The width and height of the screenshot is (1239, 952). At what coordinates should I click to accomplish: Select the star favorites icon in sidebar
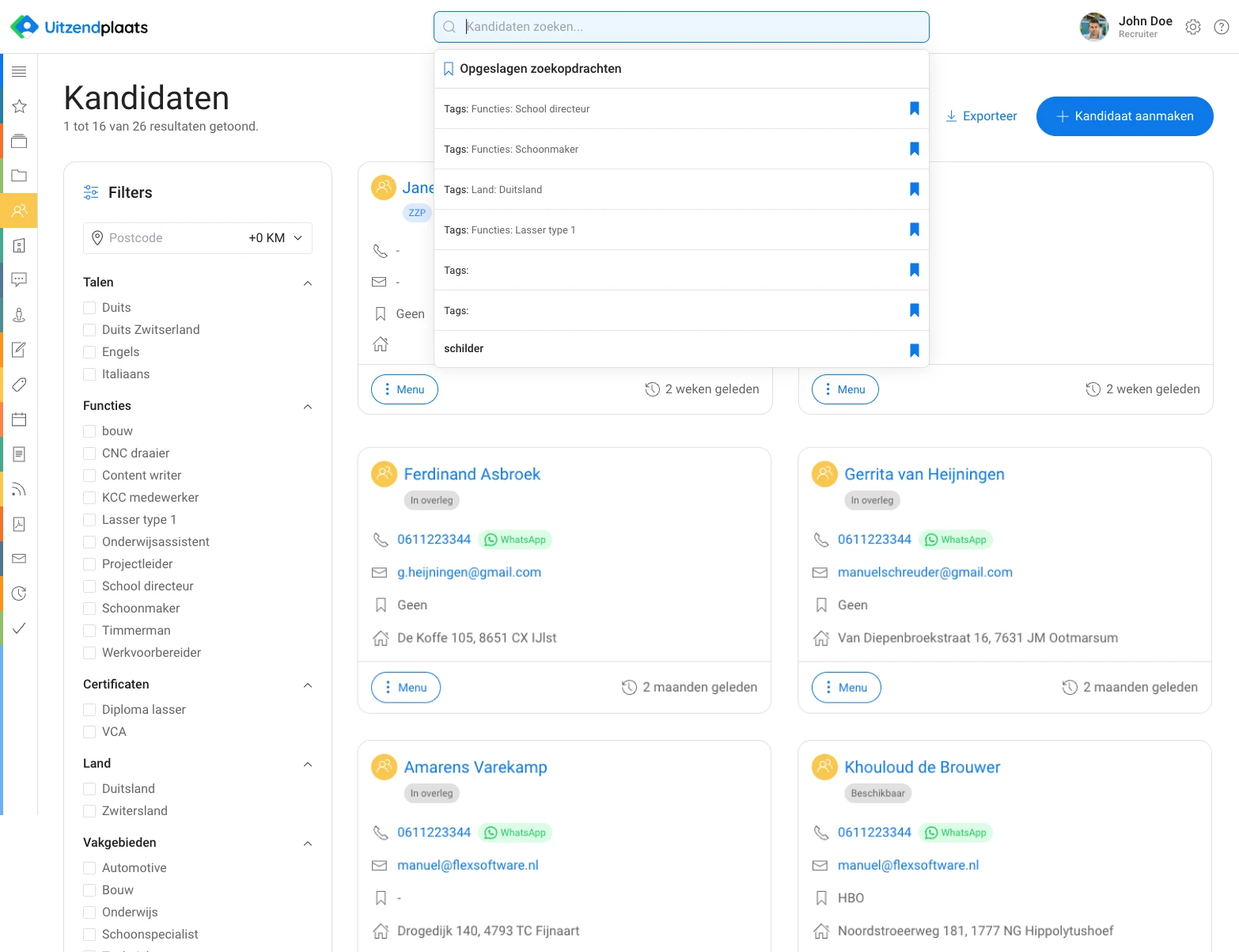point(19,106)
